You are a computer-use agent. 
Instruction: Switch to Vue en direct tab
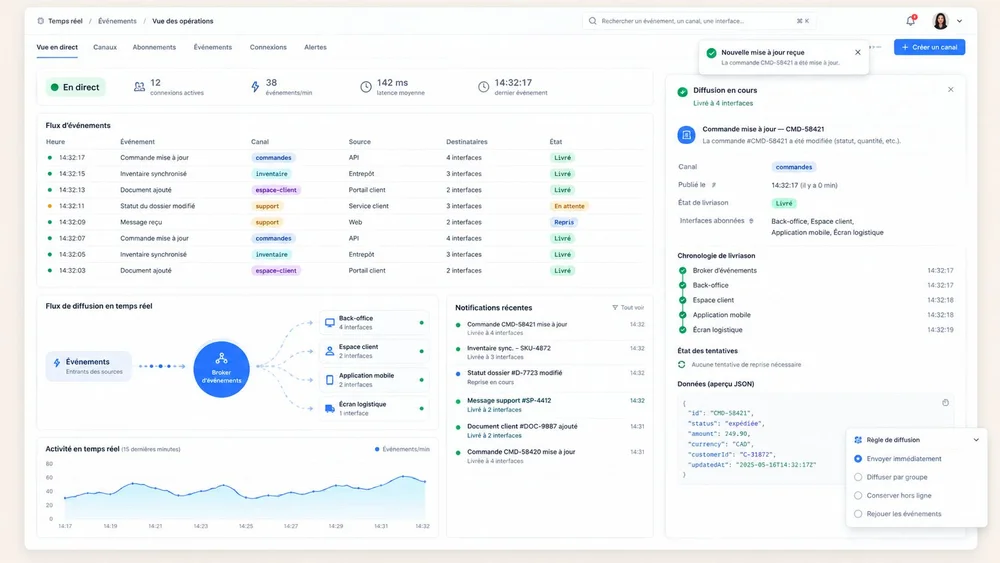point(57,47)
